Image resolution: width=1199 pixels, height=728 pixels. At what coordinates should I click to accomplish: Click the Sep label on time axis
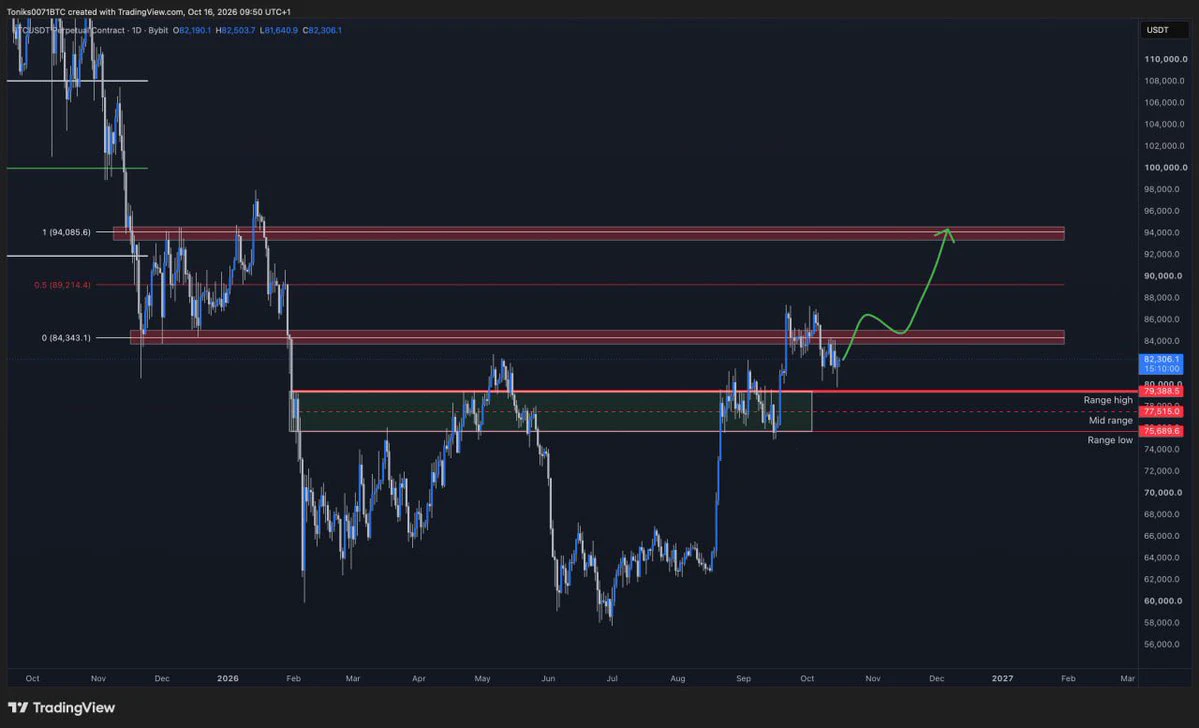743,678
